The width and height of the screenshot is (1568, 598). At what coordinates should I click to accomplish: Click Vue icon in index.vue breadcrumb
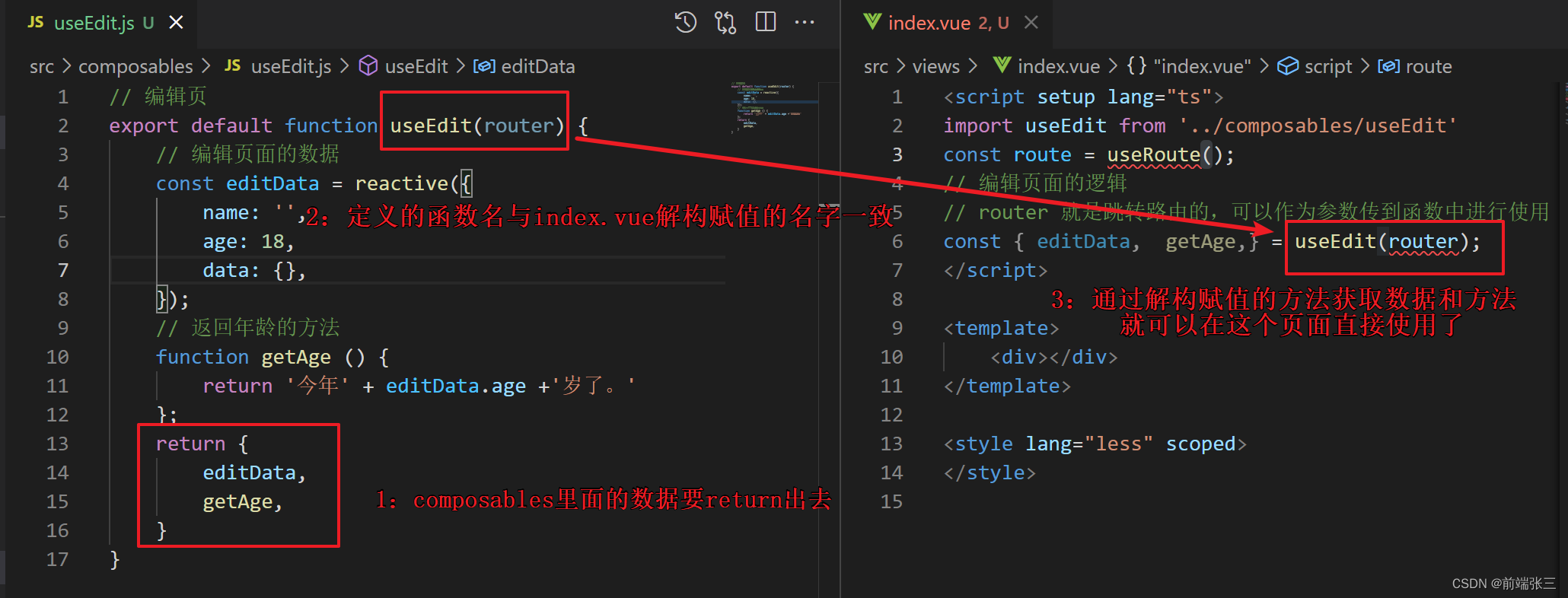point(1002,66)
